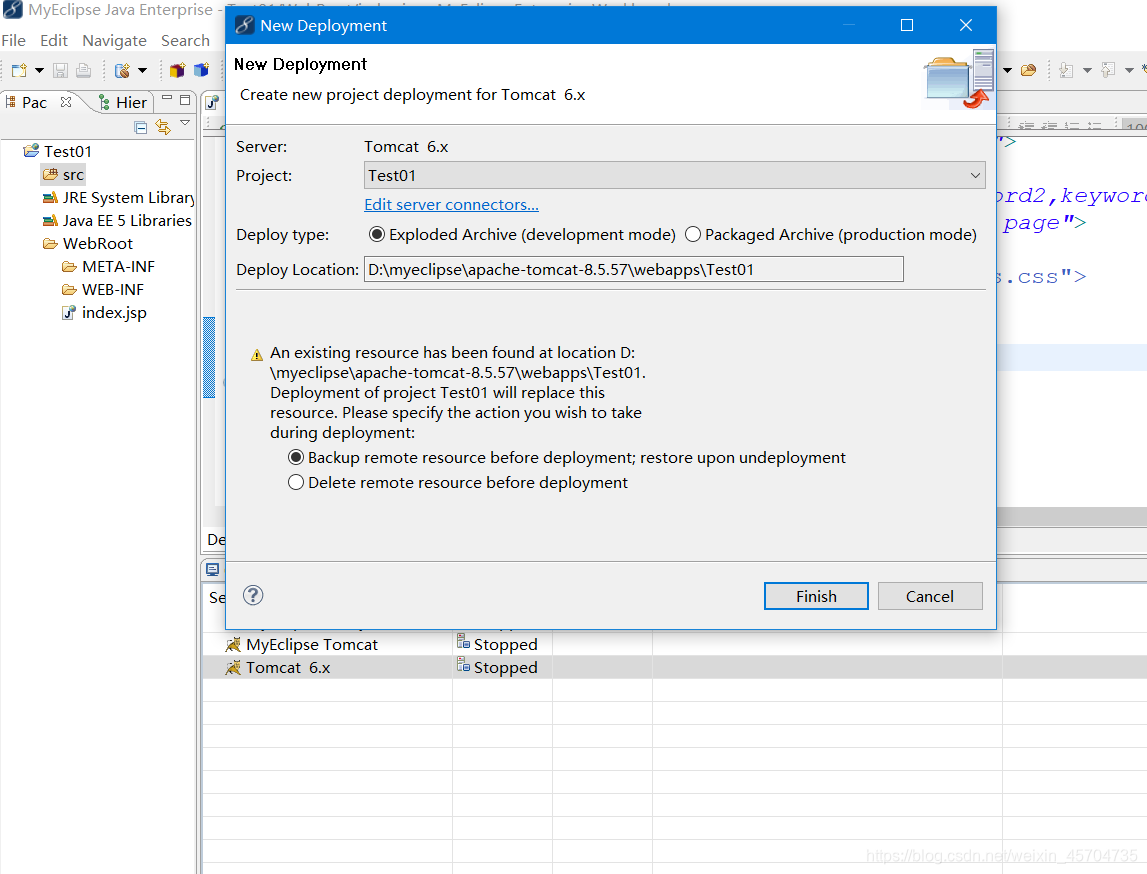Image resolution: width=1147 pixels, height=874 pixels.
Task: Click the new database/bean wizard toolbar icon
Action: 122,70
